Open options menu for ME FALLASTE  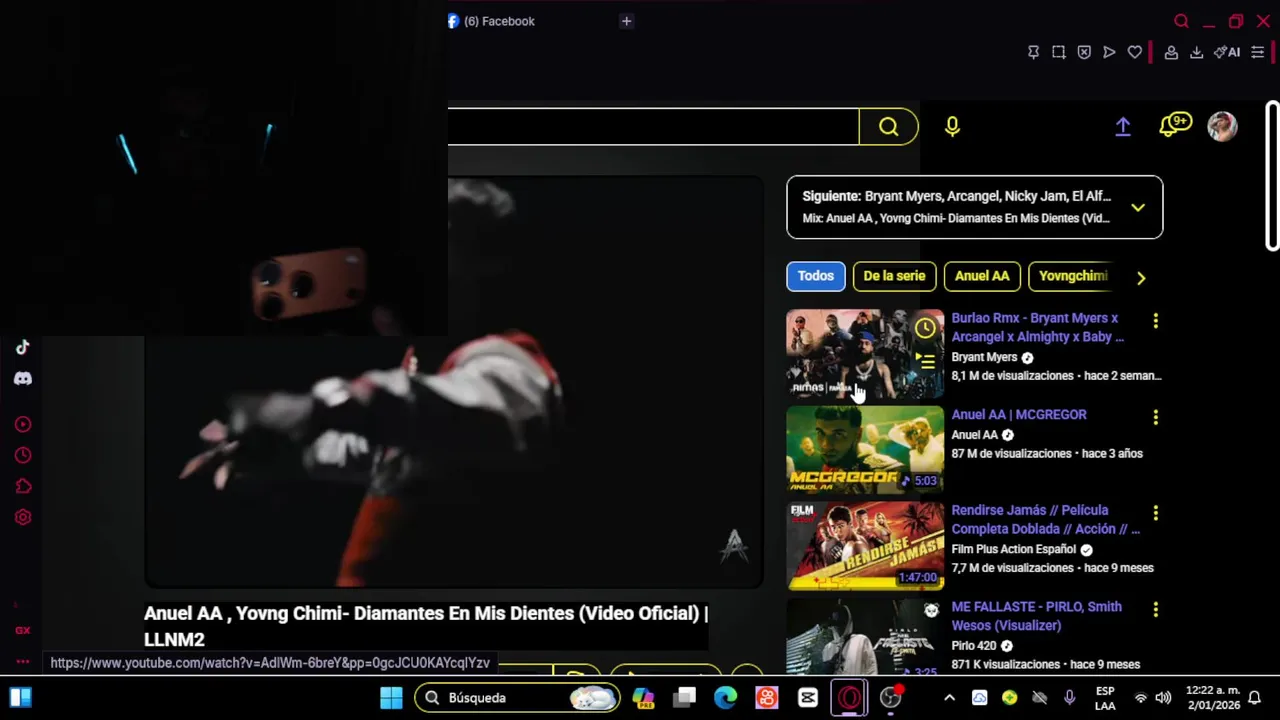click(x=1156, y=609)
